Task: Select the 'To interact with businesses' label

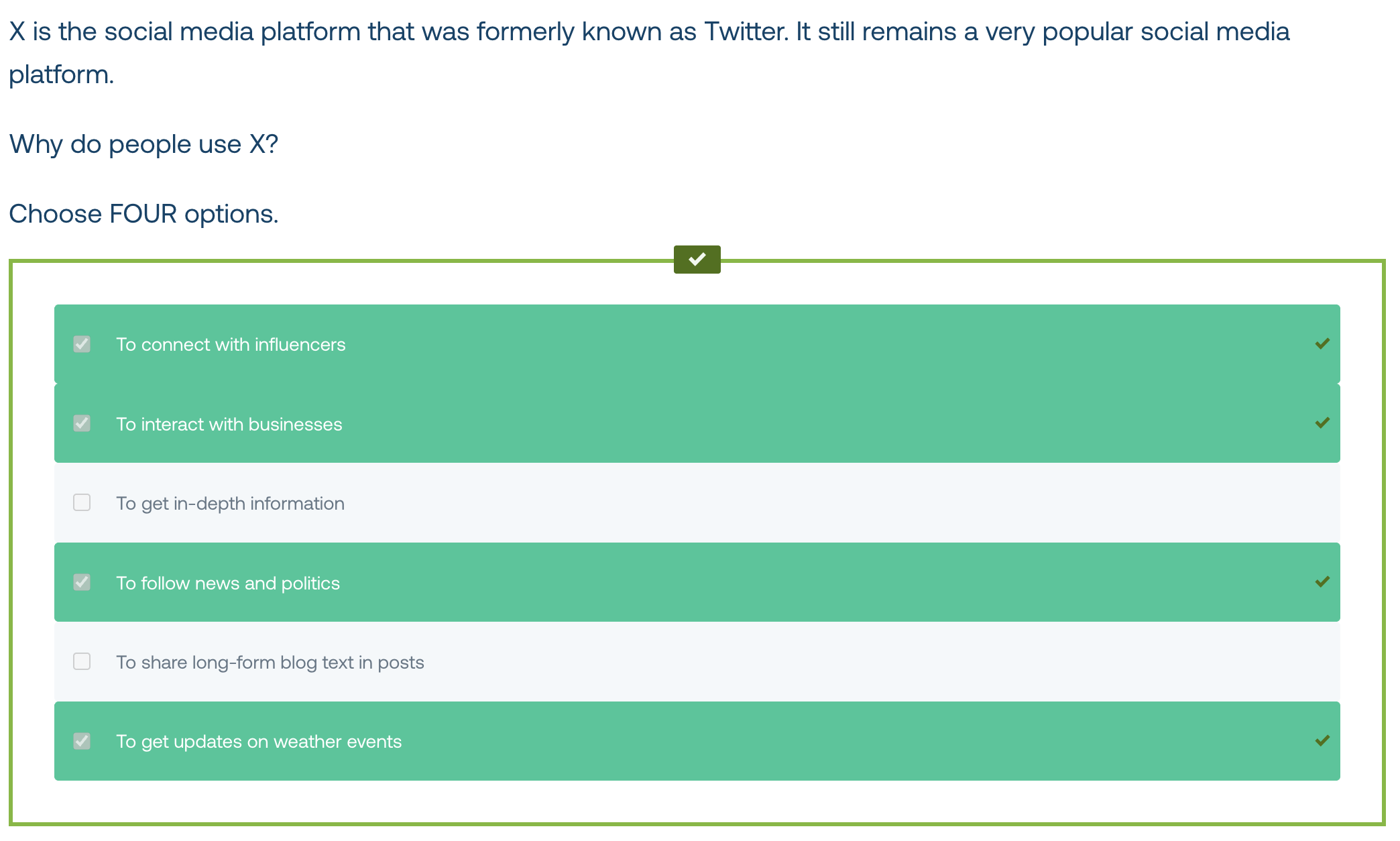Action: click(x=229, y=424)
